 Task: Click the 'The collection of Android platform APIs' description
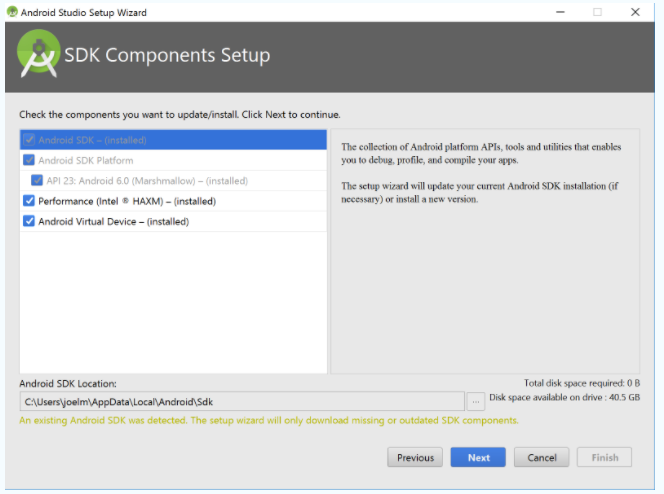pyautogui.click(x=481, y=153)
